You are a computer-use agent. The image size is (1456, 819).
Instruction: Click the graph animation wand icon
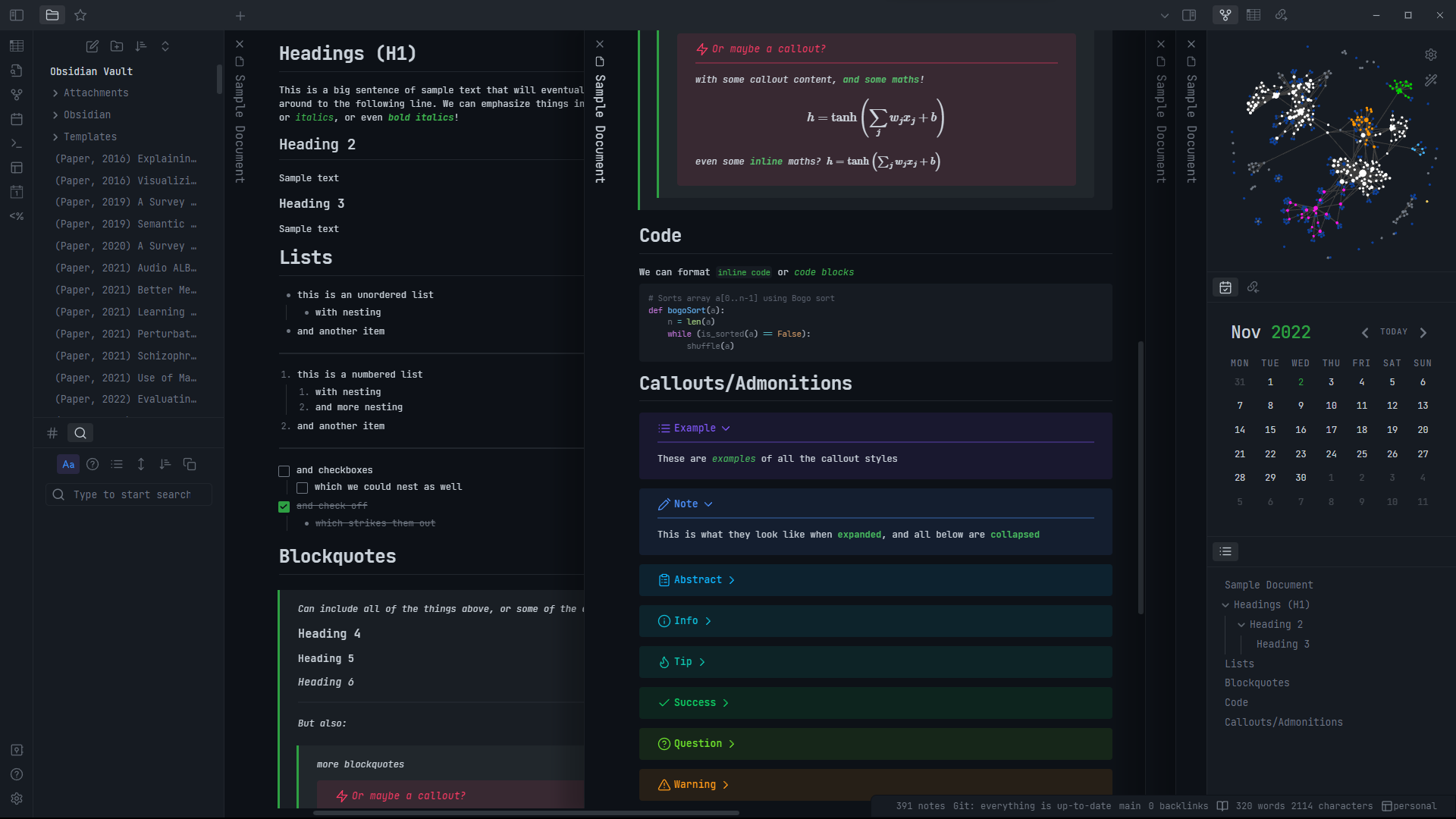(1431, 80)
